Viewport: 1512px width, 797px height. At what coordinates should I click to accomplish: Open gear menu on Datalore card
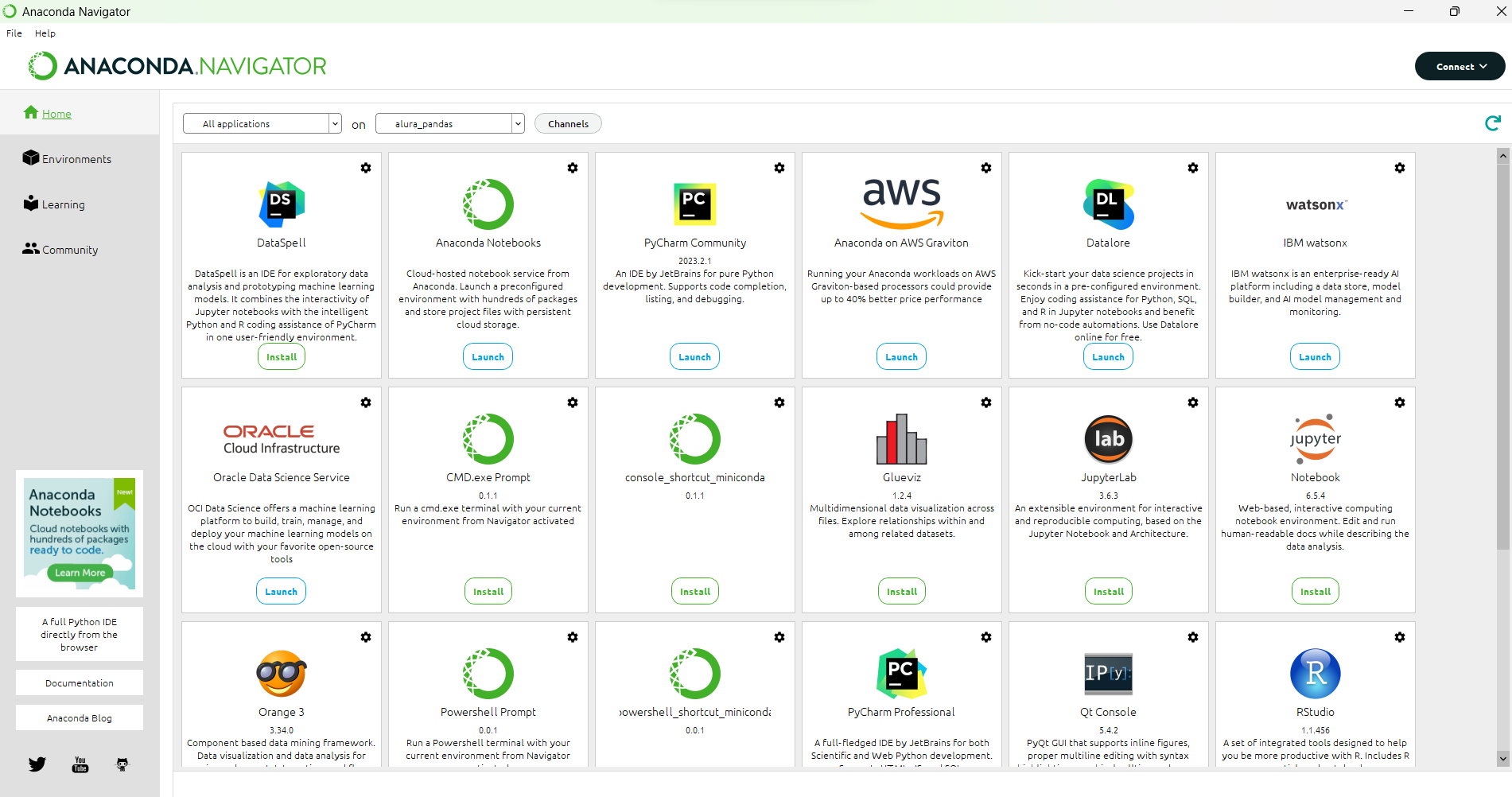1193,168
